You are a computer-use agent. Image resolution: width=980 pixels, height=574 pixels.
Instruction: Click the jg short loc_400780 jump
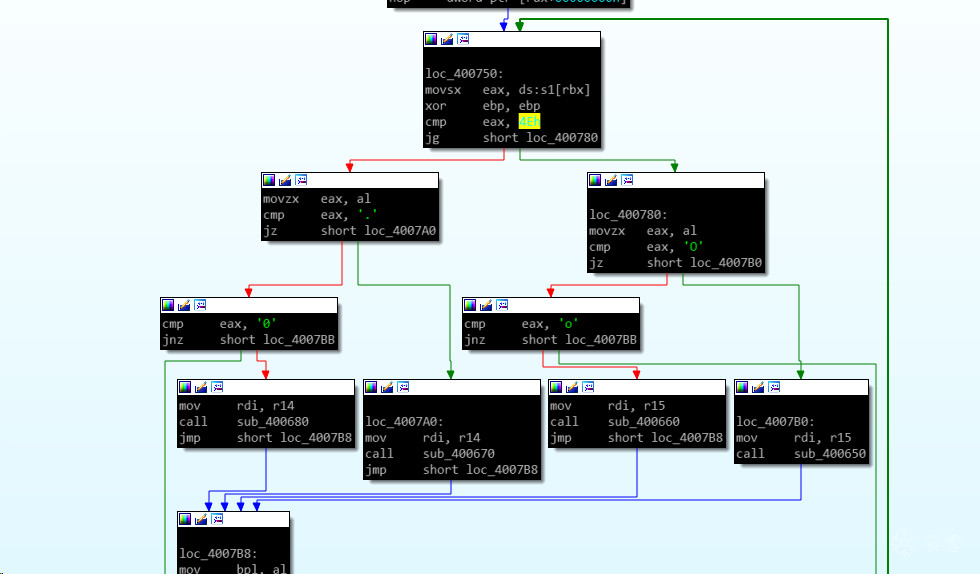(x=511, y=138)
